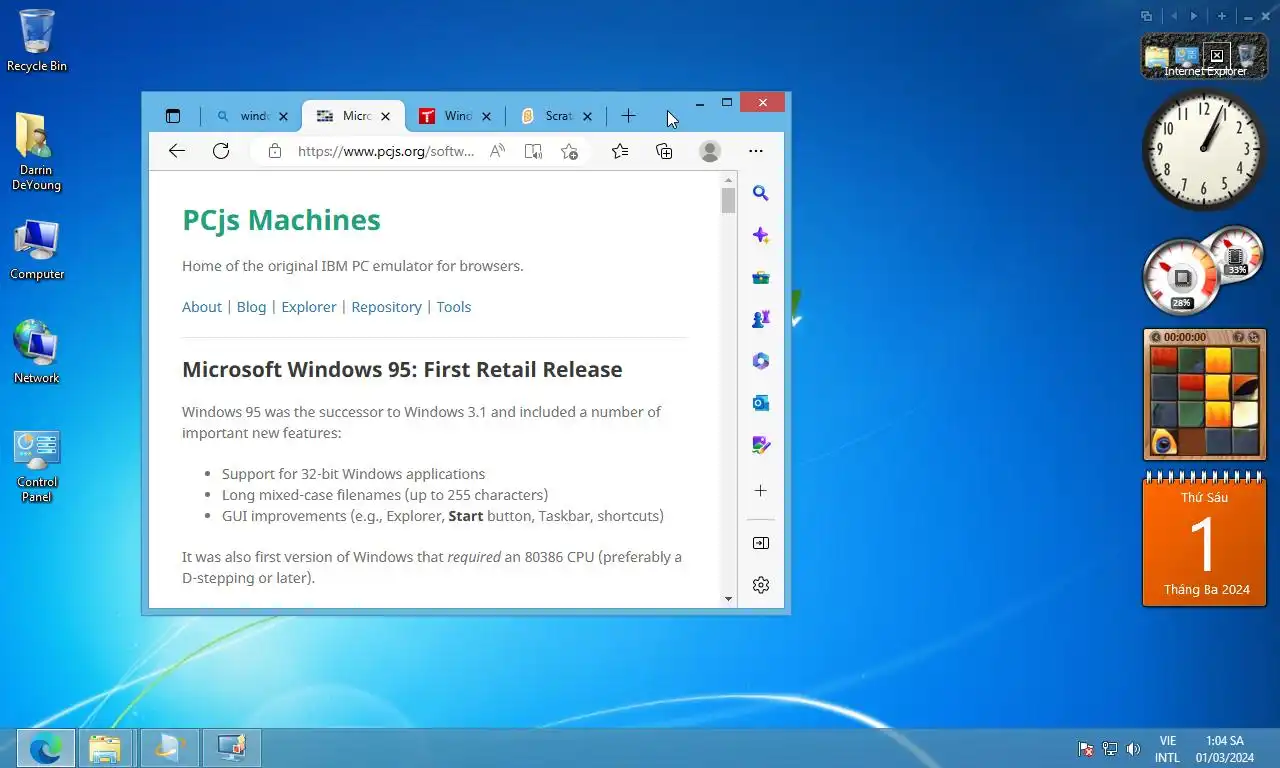
Task: Open Settings and more ellipsis menu
Action: pyautogui.click(x=756, y=151)
